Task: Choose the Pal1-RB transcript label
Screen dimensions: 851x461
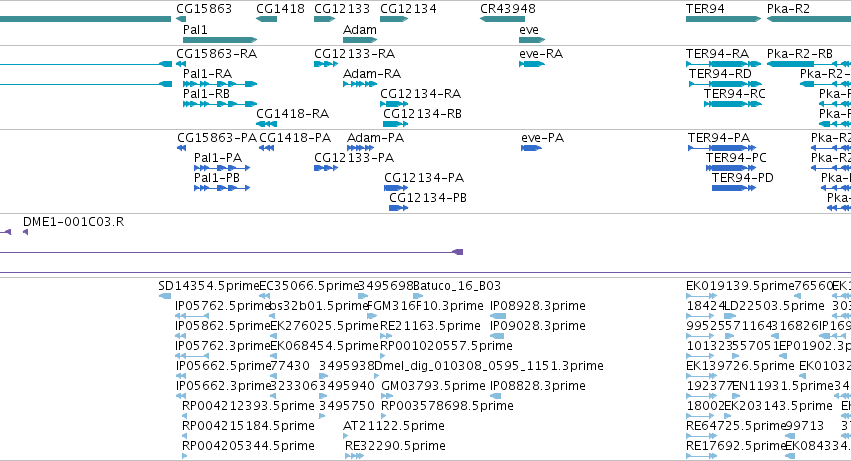Action: click(x=206, y=94)
